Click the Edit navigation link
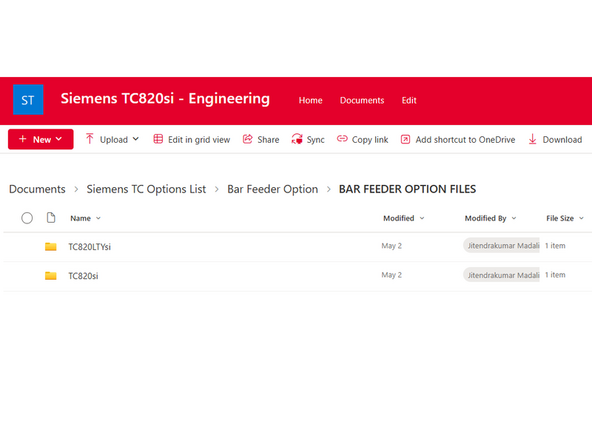 [x=409, y=100]
